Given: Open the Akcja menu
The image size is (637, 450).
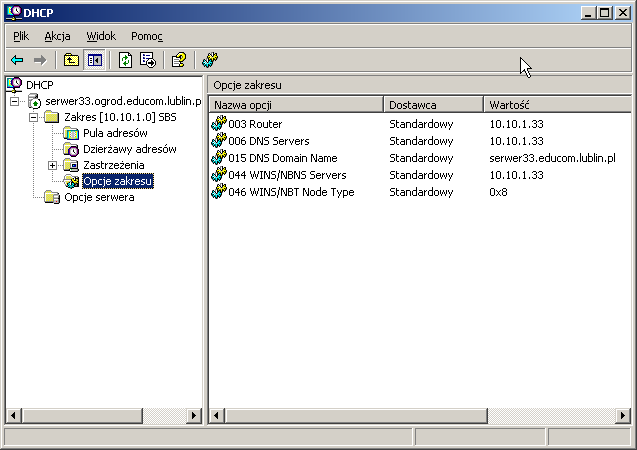Looking at the screenshot, I should 57,36.
